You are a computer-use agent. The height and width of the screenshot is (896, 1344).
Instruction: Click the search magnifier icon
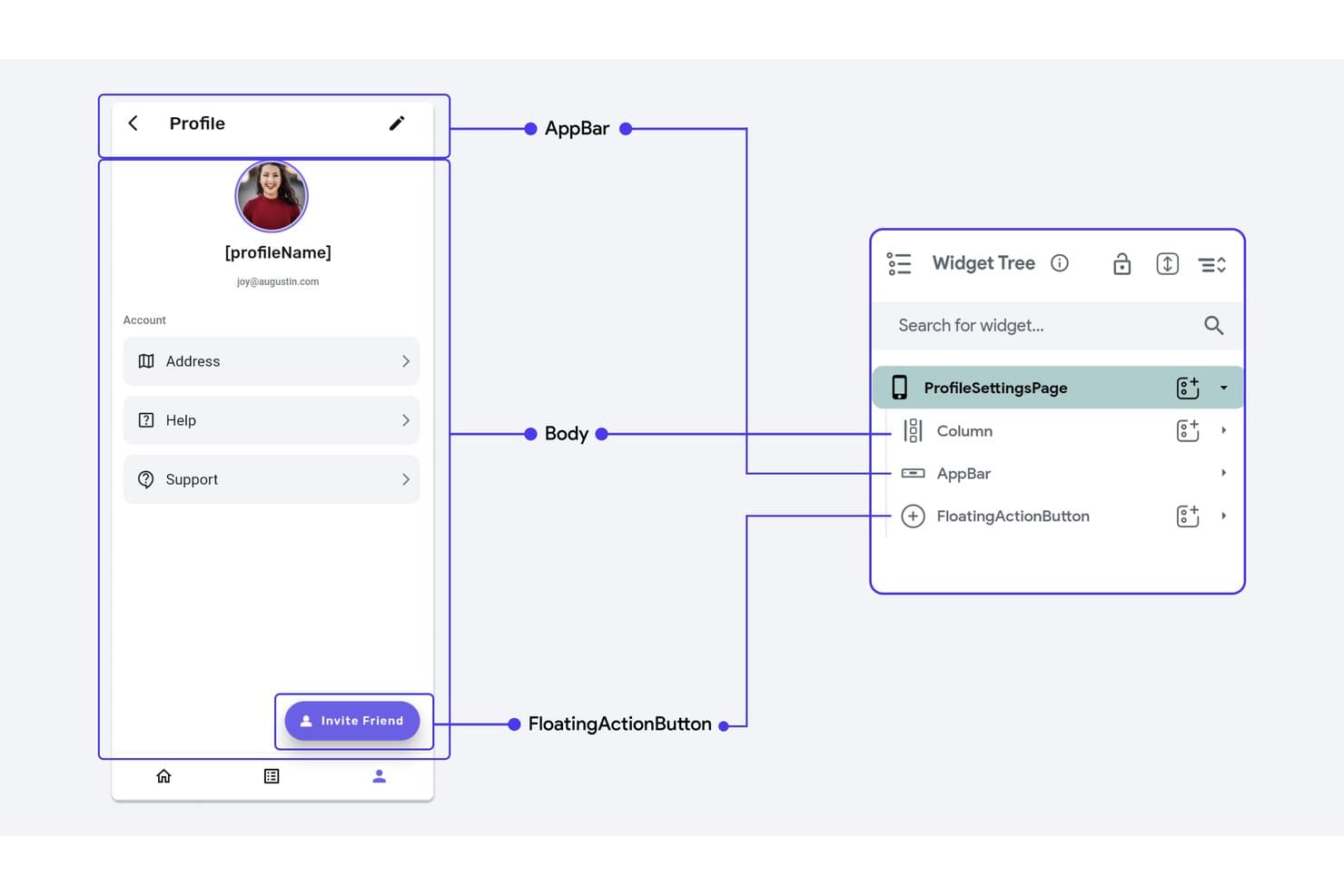click(1214, 325)
